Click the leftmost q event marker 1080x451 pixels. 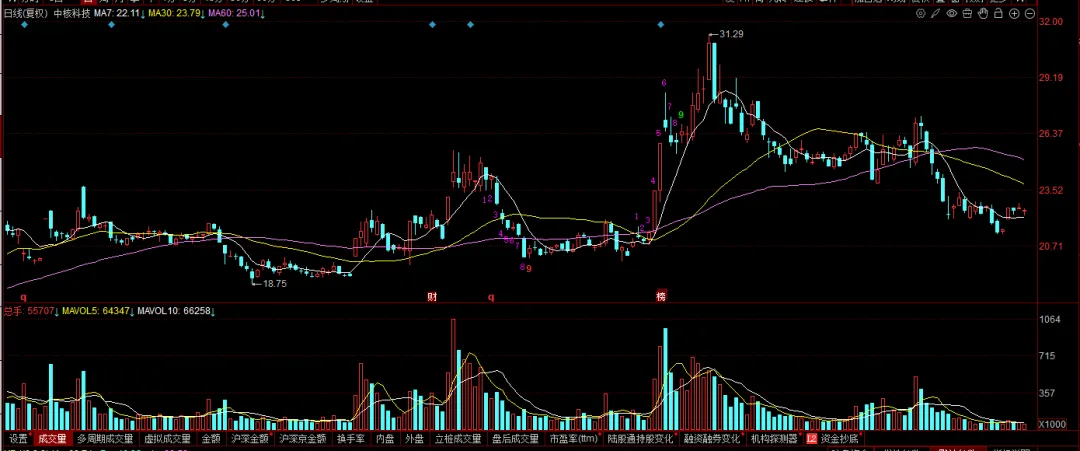tap(23, 297)
